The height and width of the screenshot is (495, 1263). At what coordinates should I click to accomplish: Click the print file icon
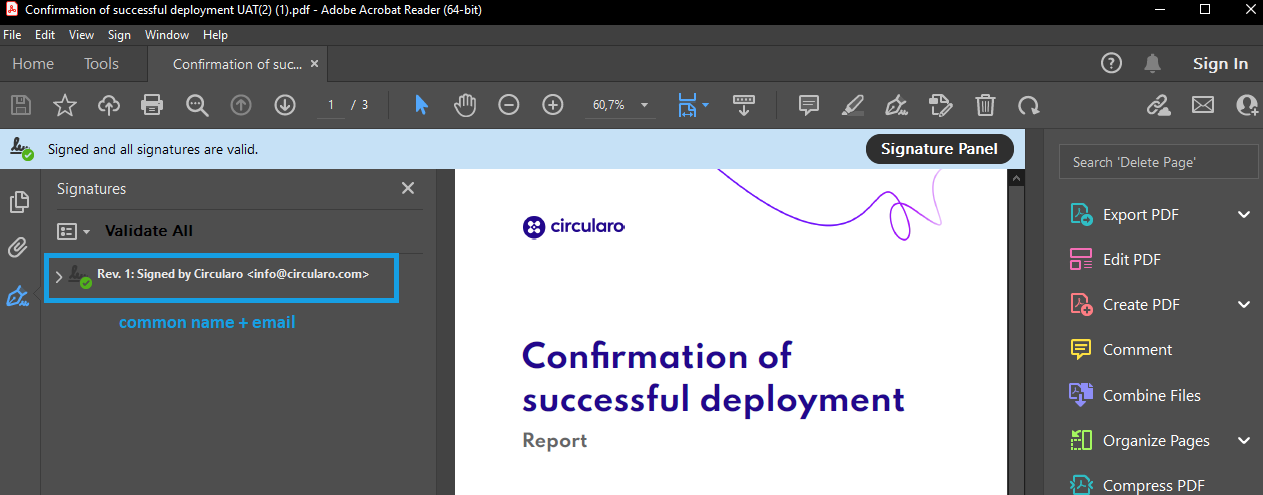[x=152, y=105]
